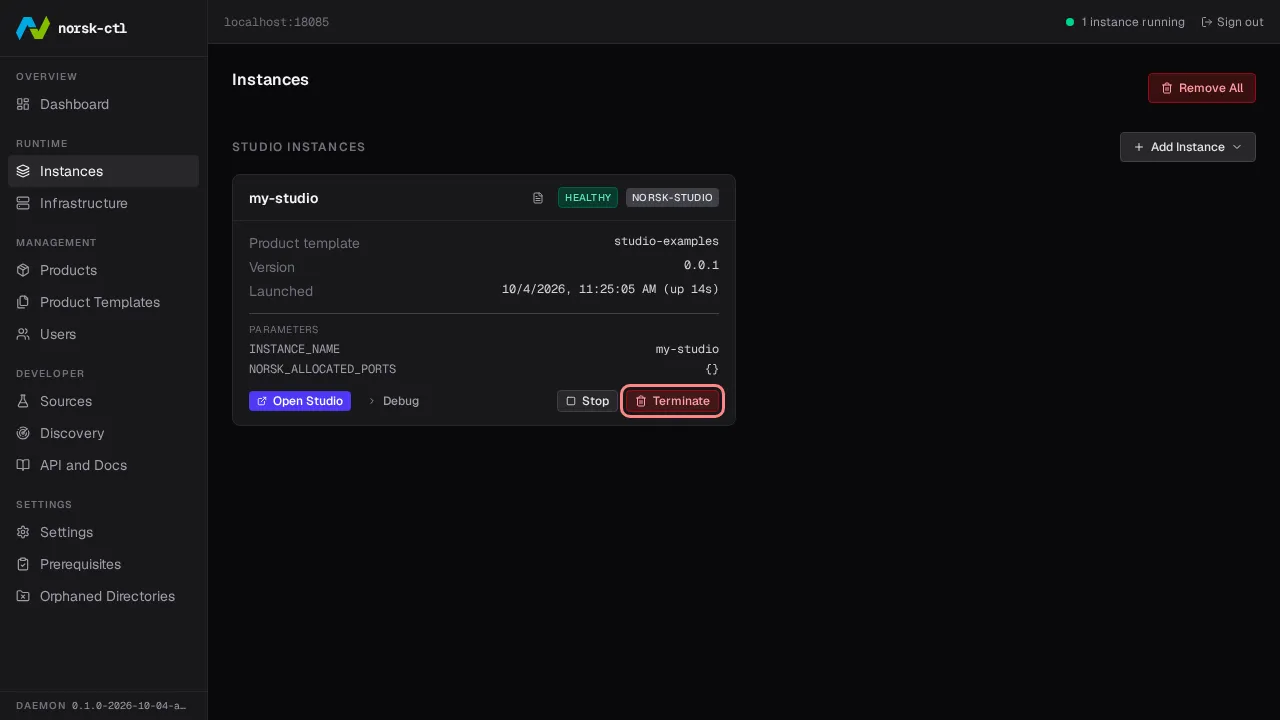1280x720 pixels.
Task: Click the Sign out arrow icon
Action: point(1207,22)
